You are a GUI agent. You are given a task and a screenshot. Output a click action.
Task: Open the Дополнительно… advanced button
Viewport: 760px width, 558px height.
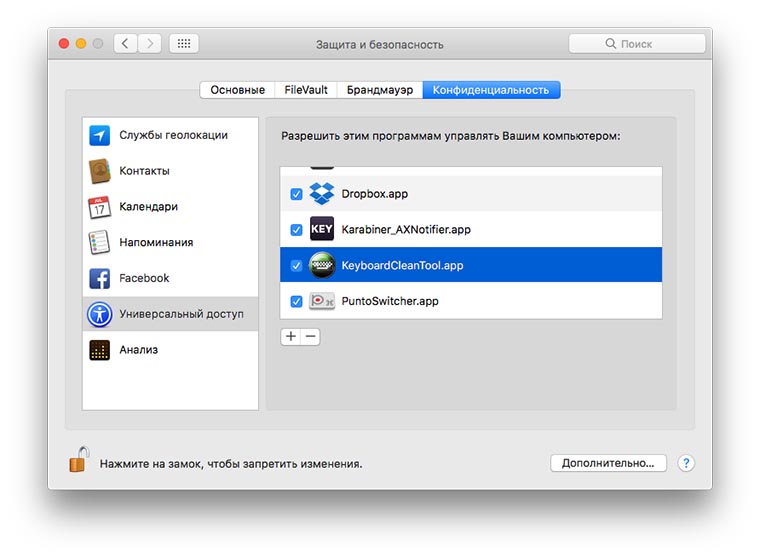[608, 463]
